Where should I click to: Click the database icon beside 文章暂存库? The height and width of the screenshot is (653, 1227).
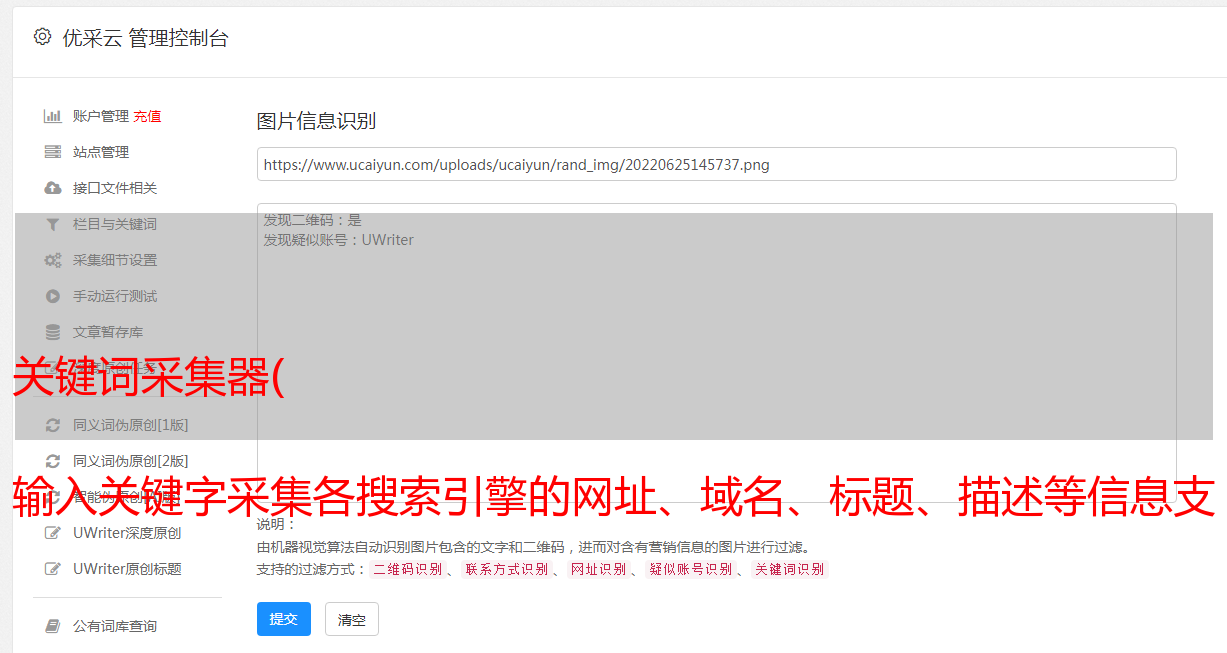point(53,332)
